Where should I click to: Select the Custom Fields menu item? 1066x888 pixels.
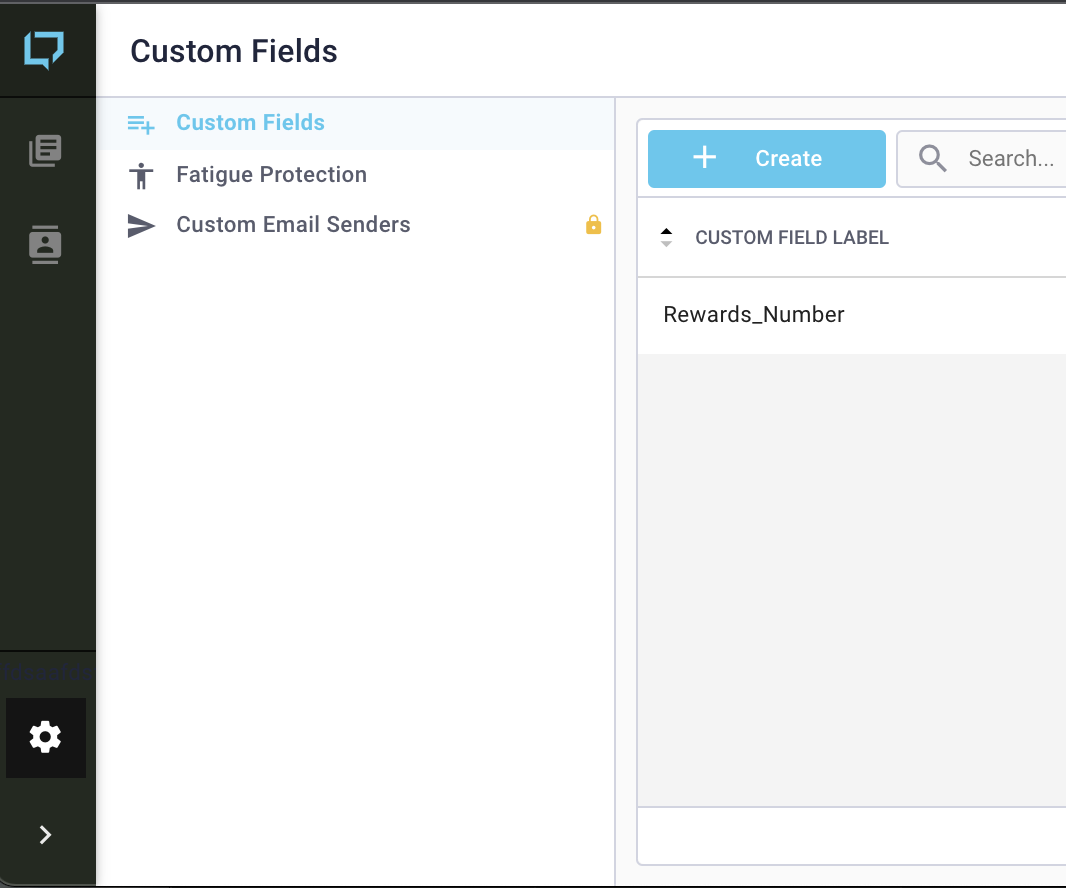coord(356,123)
